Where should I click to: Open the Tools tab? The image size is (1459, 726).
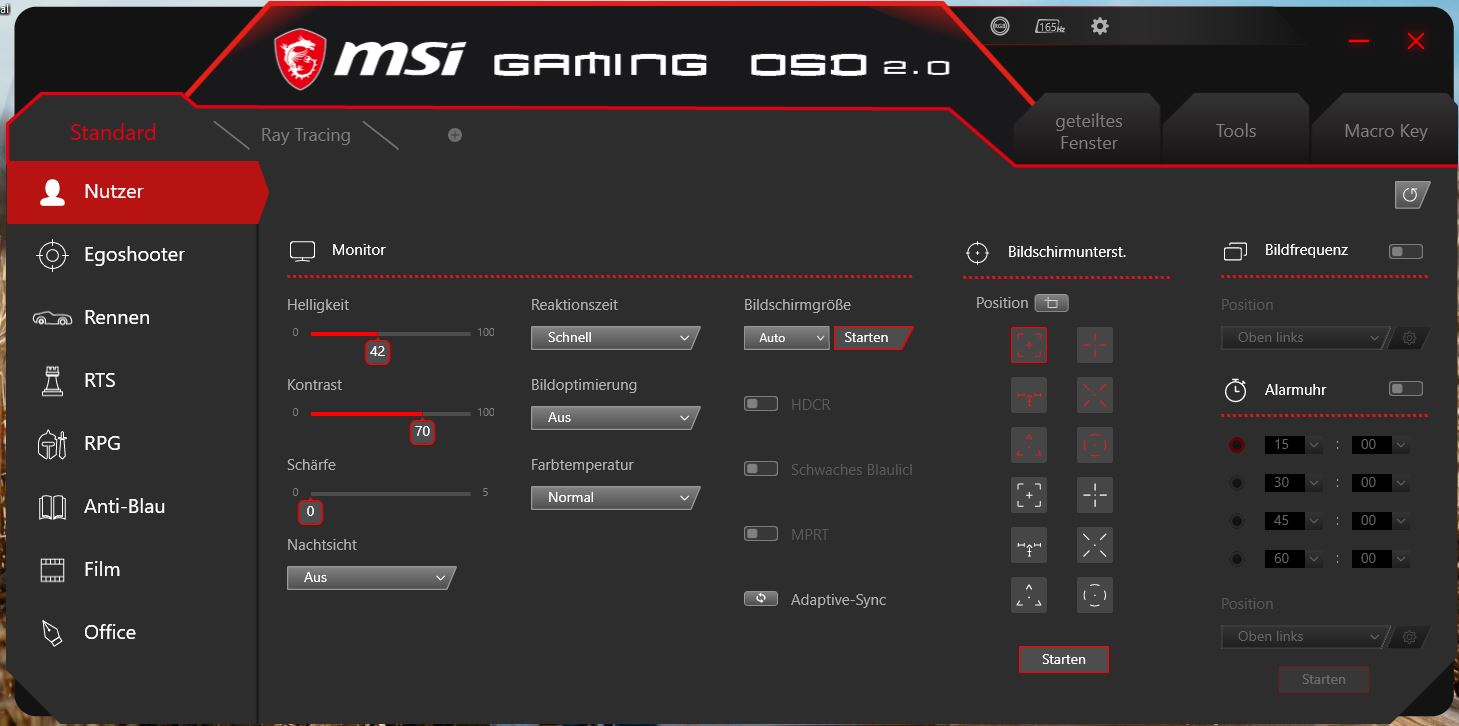1235,131
